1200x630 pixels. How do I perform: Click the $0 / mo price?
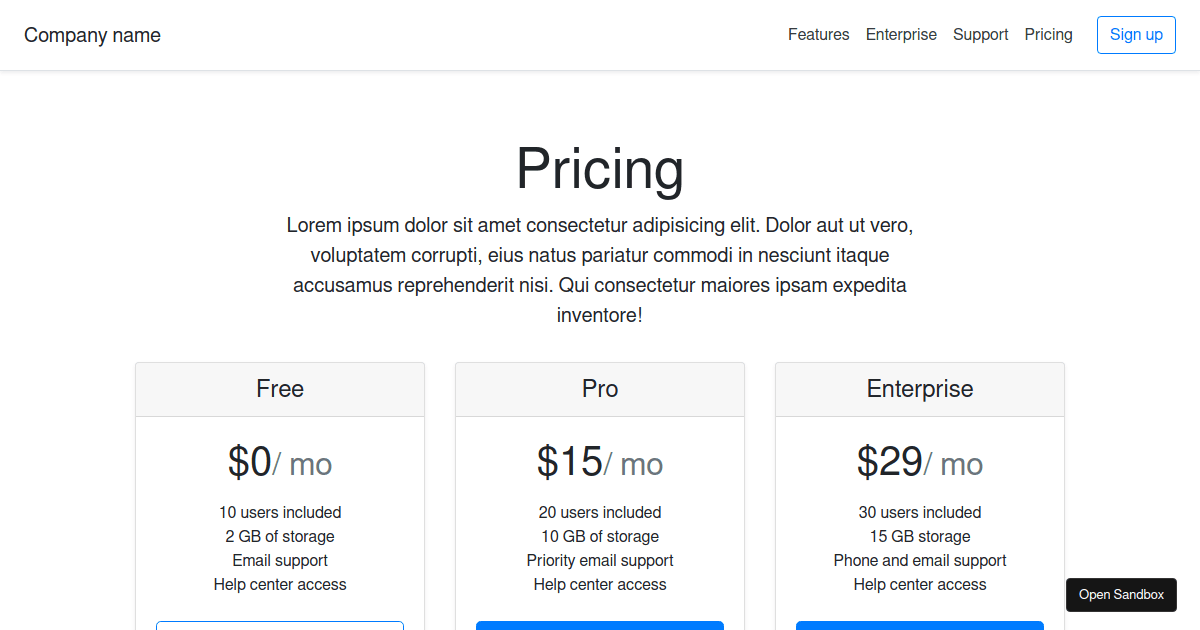pyautogui.click(x=280, y=463)
